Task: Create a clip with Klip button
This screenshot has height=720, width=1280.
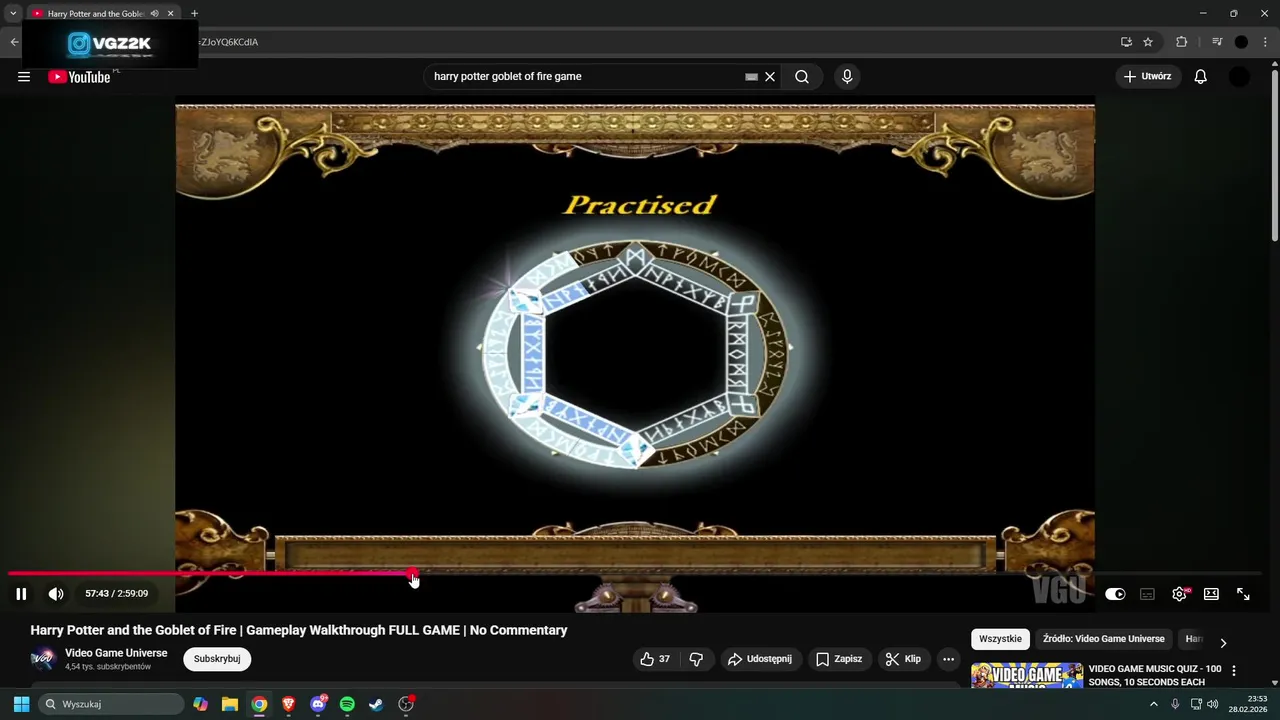Action: (x=903, y=659)
